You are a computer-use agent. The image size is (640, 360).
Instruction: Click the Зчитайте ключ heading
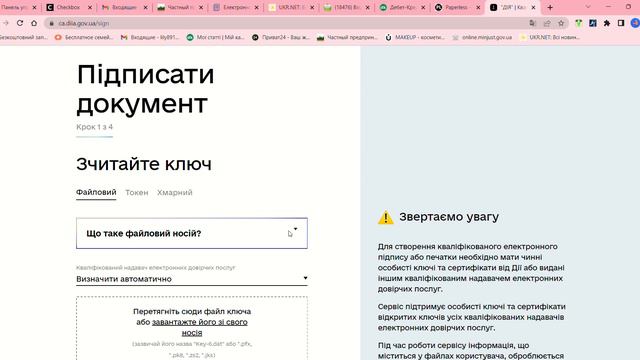144,164
